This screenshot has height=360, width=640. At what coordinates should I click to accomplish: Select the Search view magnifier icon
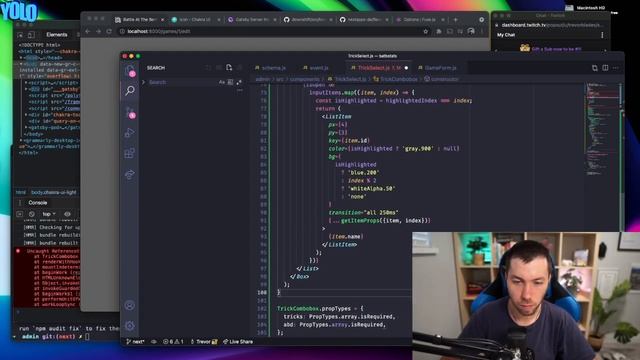(130, 90)
